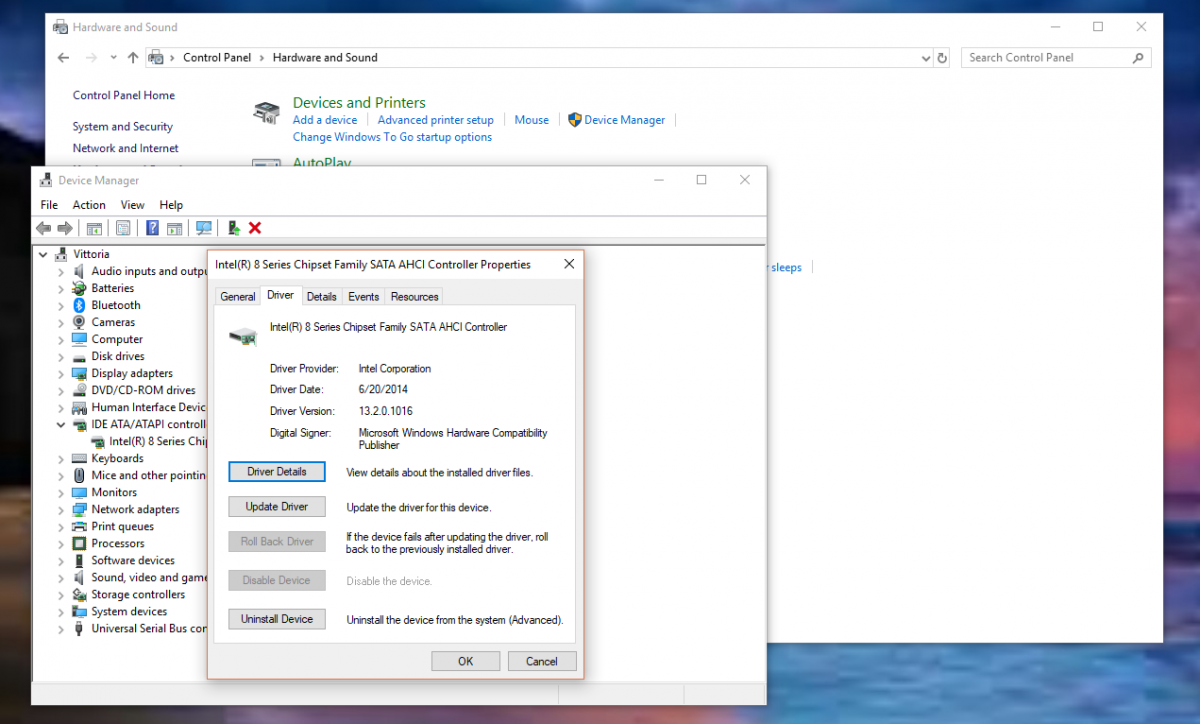Image resolution: width=1200 pixels, height=724 pixels.
Task: Click the Network adapters icon
Action: pos(80,509)
